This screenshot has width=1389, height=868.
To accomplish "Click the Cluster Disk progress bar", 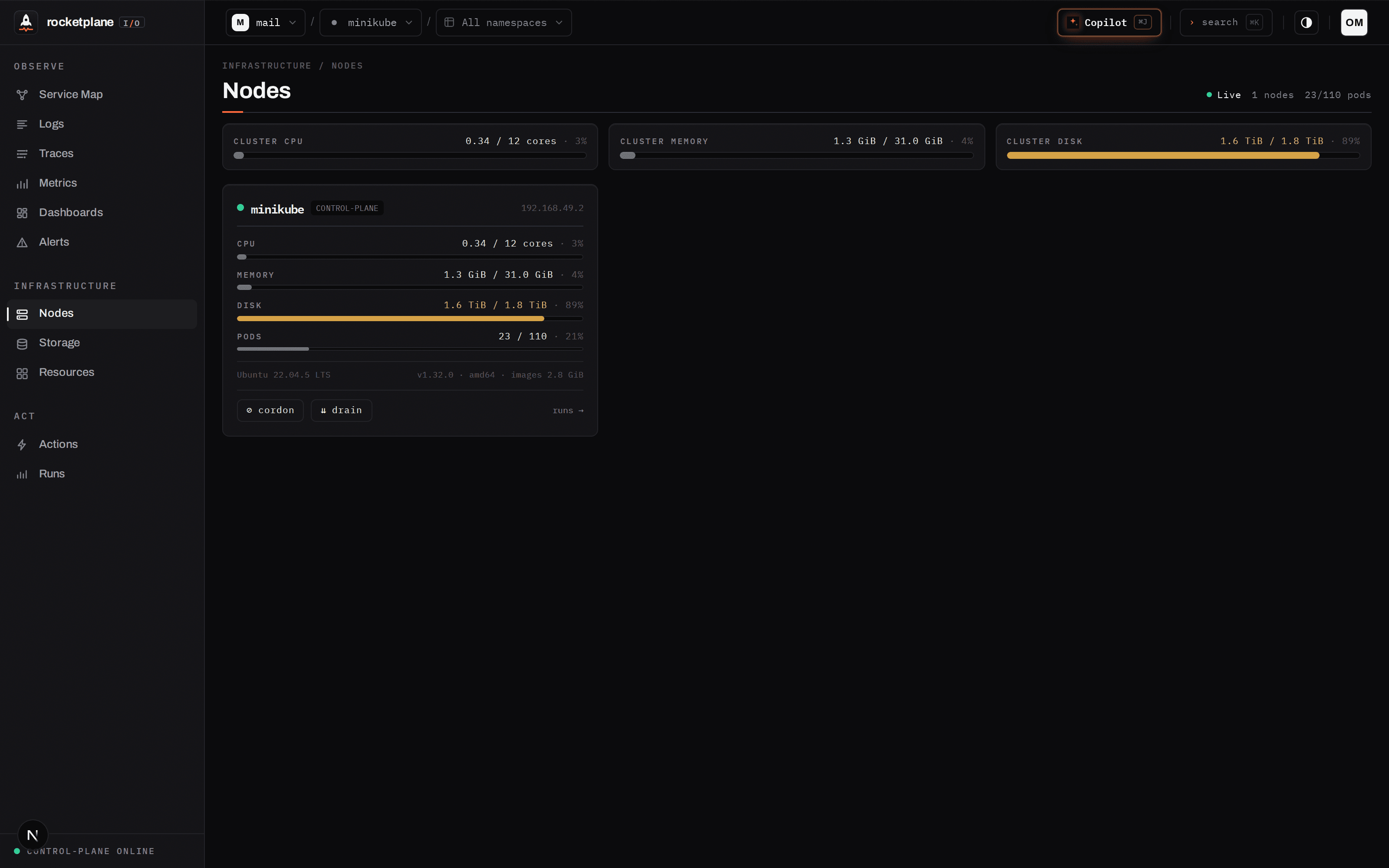I will [x=1183, y=155].
